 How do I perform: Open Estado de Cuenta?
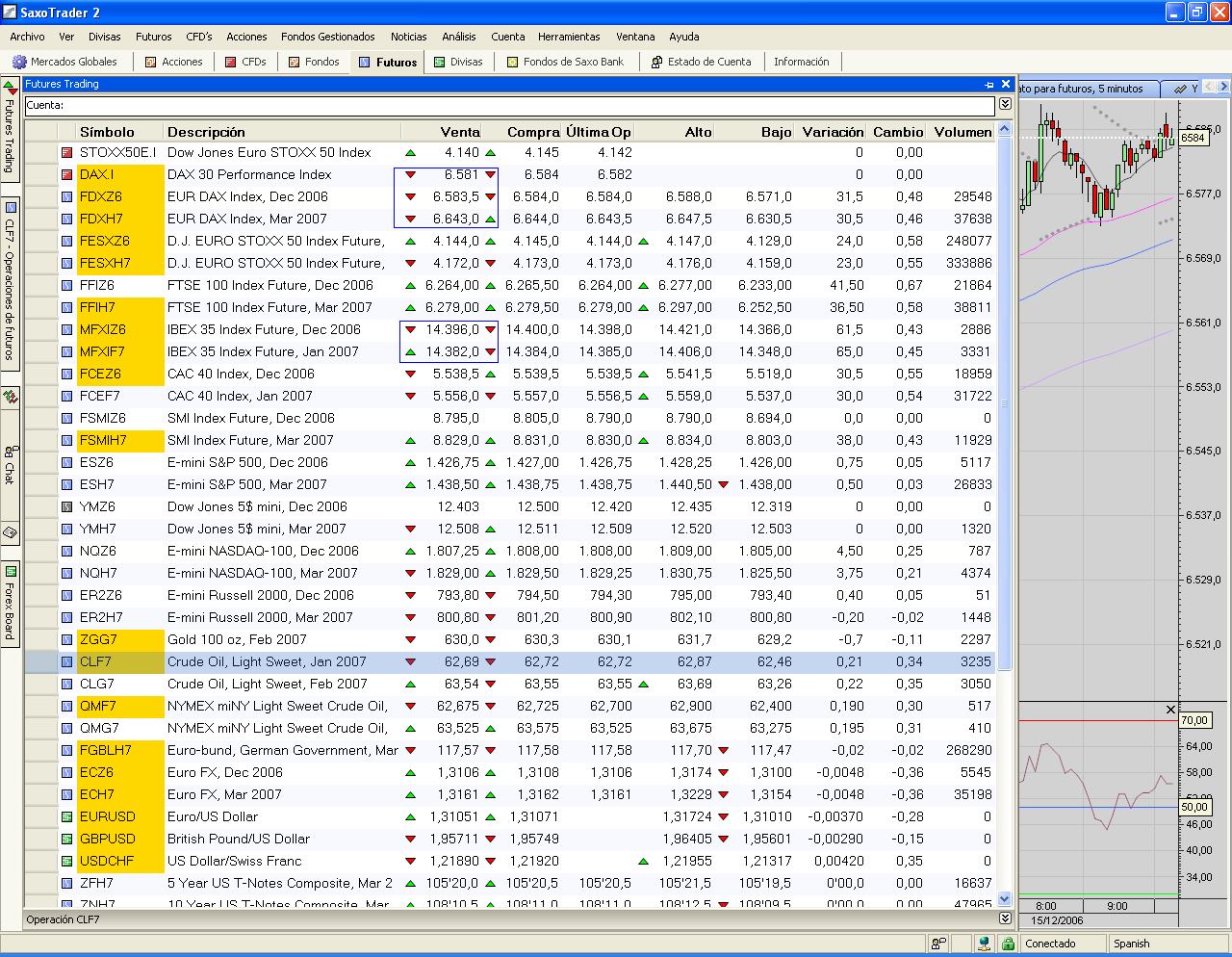701,62
